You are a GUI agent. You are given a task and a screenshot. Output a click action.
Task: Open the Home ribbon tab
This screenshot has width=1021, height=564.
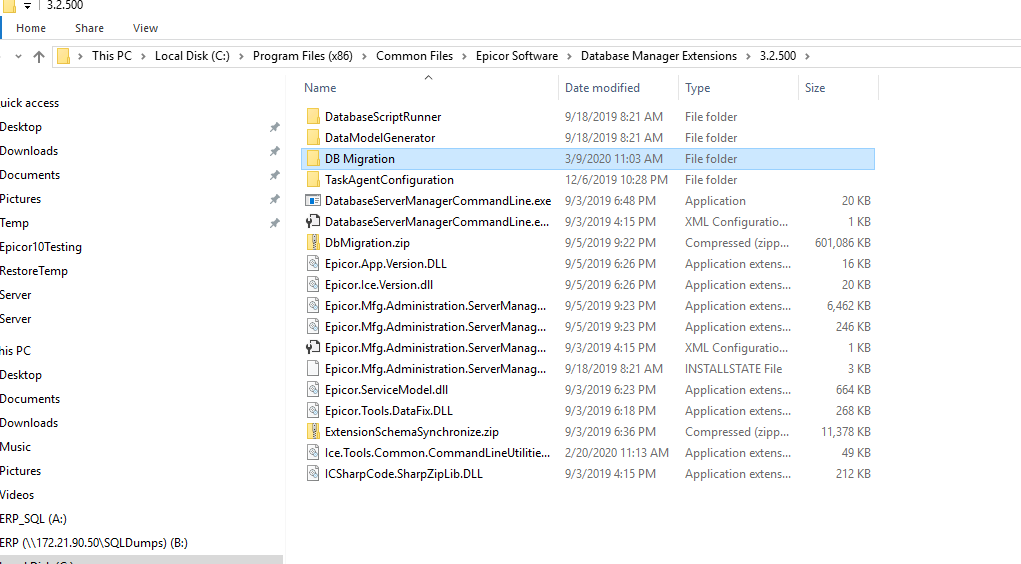pos(31,28)
